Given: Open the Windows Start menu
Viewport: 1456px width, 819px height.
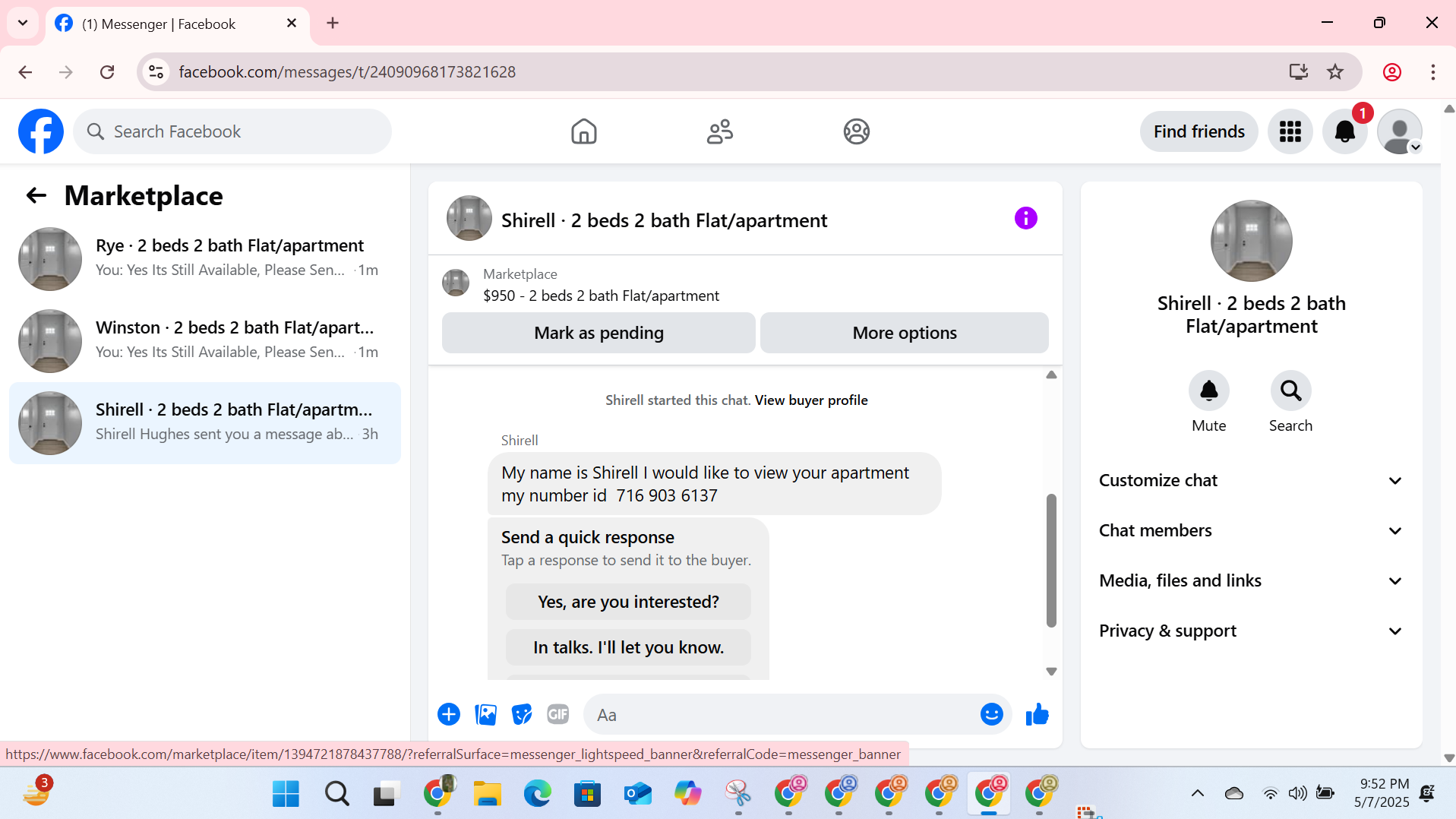Looking at the screenshot, I should coord(286,794).
